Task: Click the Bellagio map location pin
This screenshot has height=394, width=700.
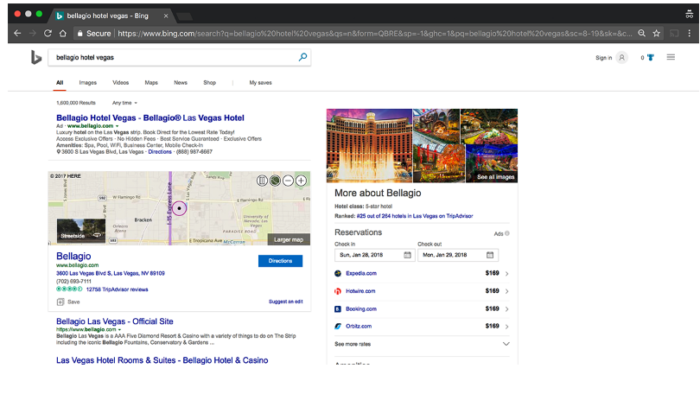Action: pos(179,208)
